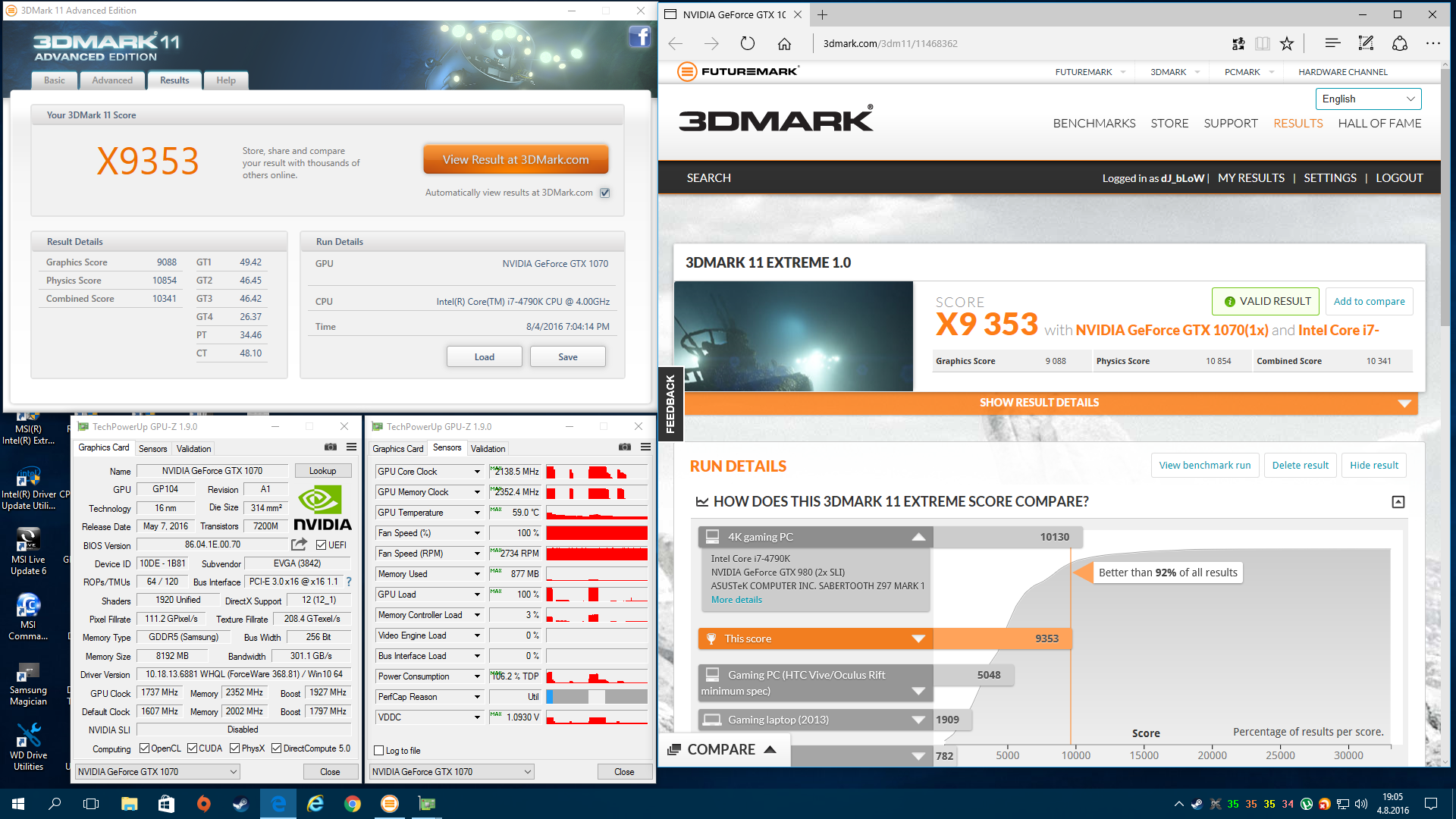Expand the Gaming laptop (2013) entry

tap(918, 720)
